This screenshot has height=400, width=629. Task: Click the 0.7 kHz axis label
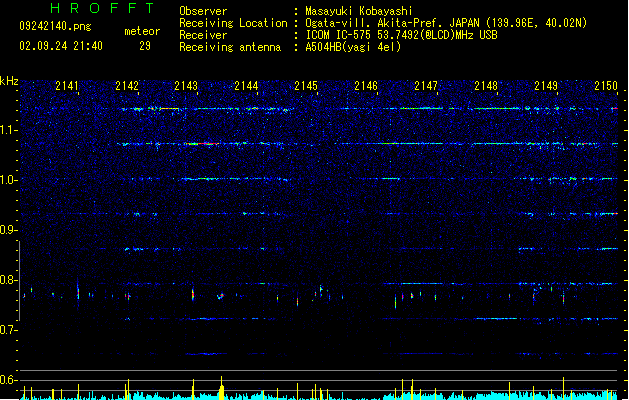pyautogui.click(x=8, y=330)
